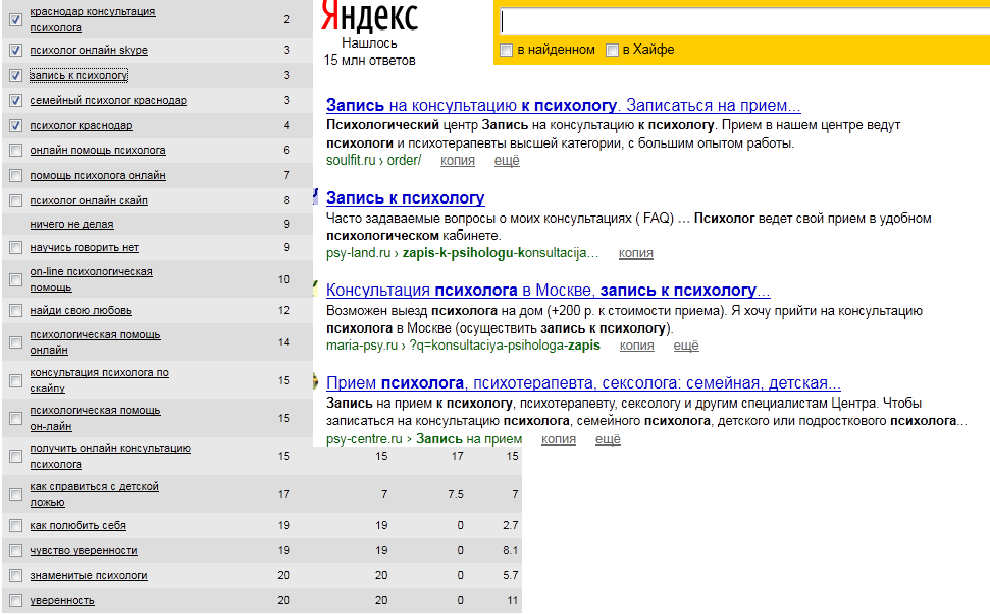Viewport: 990px width, 614px height.
Task: Enable the "в найденном" search option
Action: pyautogui.click(x=506, y=48)
